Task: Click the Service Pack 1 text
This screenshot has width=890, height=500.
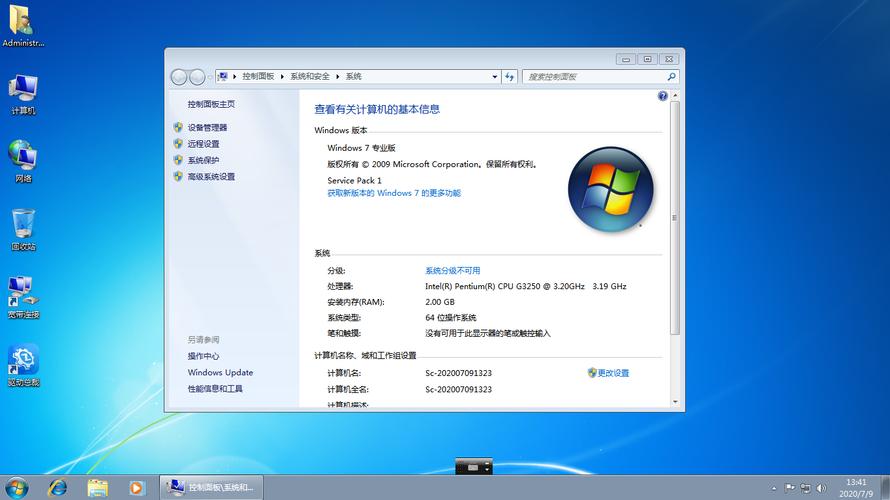Action: [354, 180]
